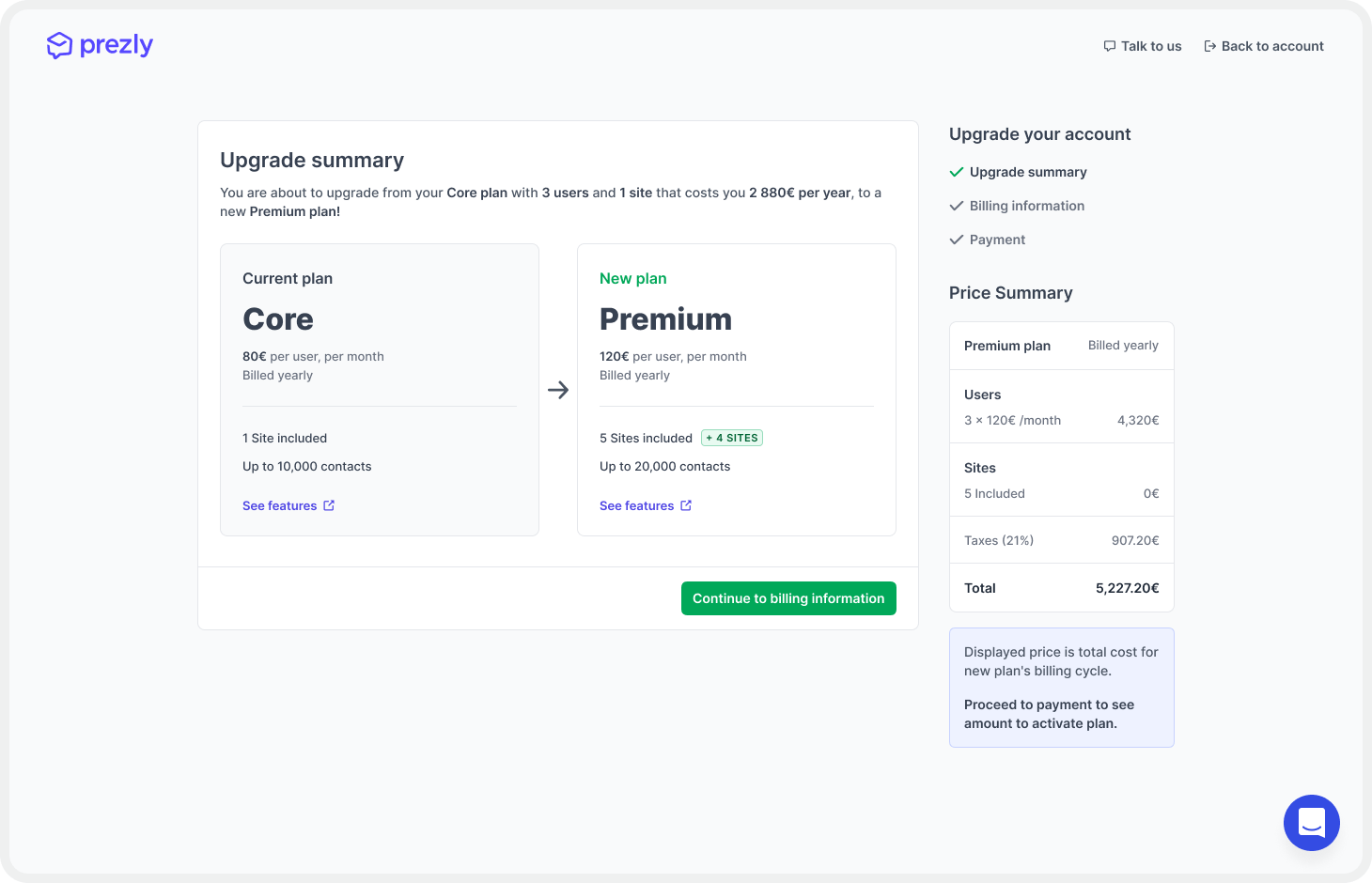This screenshot has width=1372, height=883.
Task: Click the + 4 SITES badge
Action: tap(732, 438)
